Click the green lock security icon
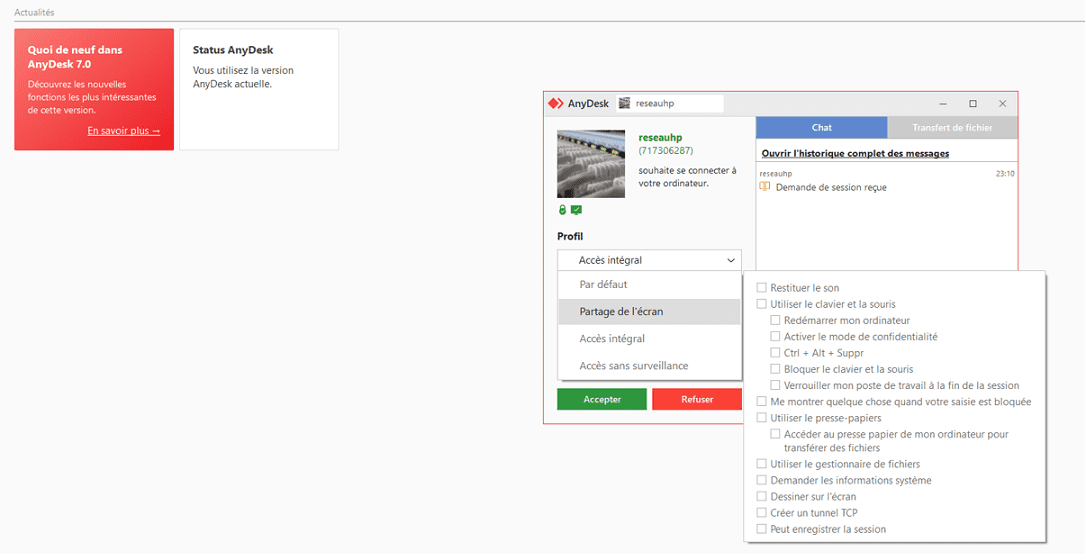This screenshot has height=560, width=1086. (x=562, y=210)
